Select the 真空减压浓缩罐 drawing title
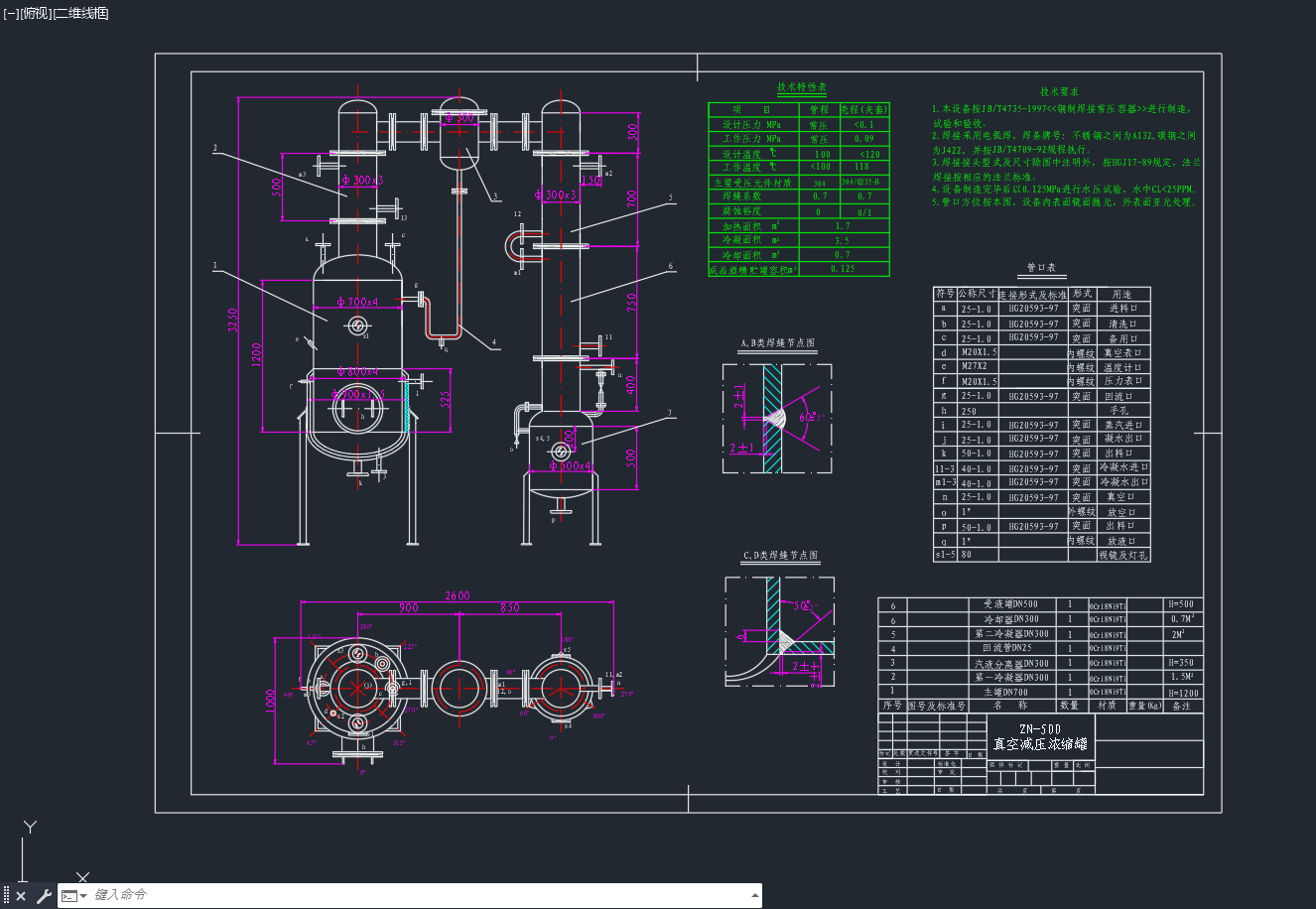1316x909 pixels. coord(1040,744)
